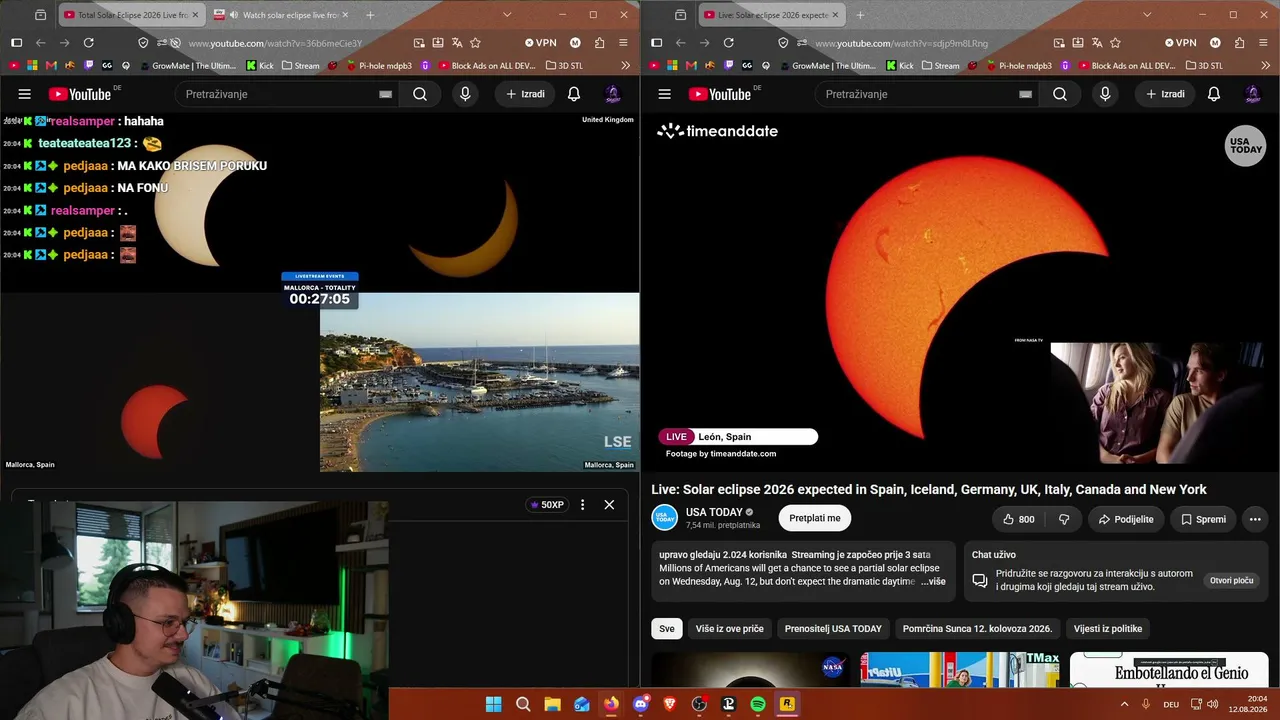Click 'Otvori ploču' chat button
The height and width of the screenshot is (720, 1280).
[x=1231, y=581]
